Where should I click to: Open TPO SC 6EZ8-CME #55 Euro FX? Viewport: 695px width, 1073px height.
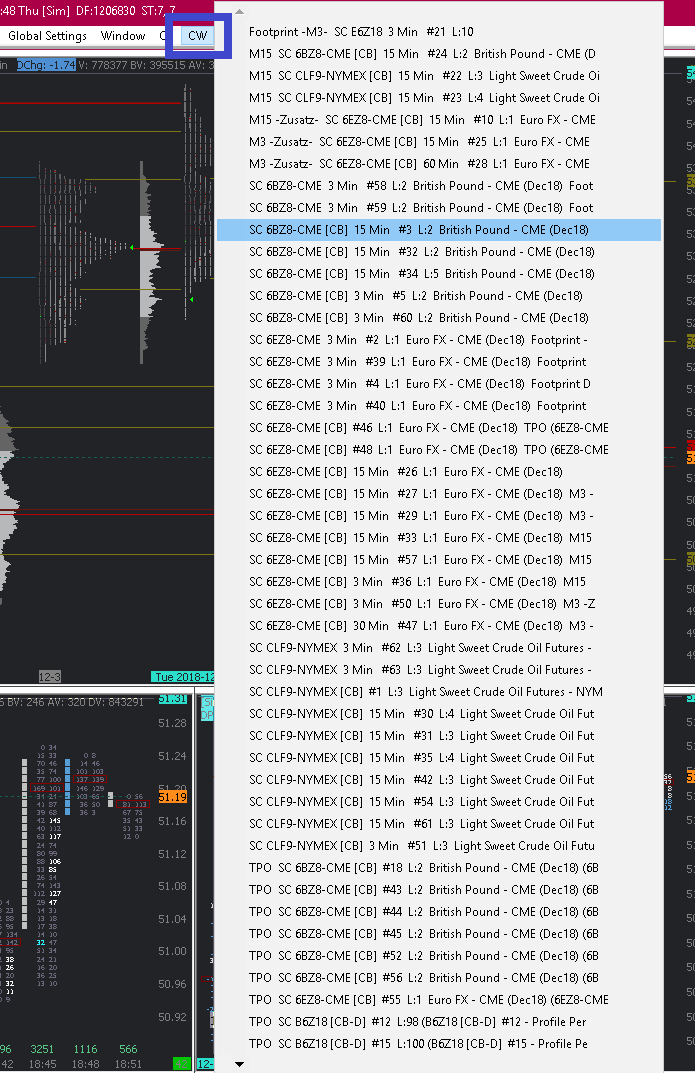[439, 1000]
